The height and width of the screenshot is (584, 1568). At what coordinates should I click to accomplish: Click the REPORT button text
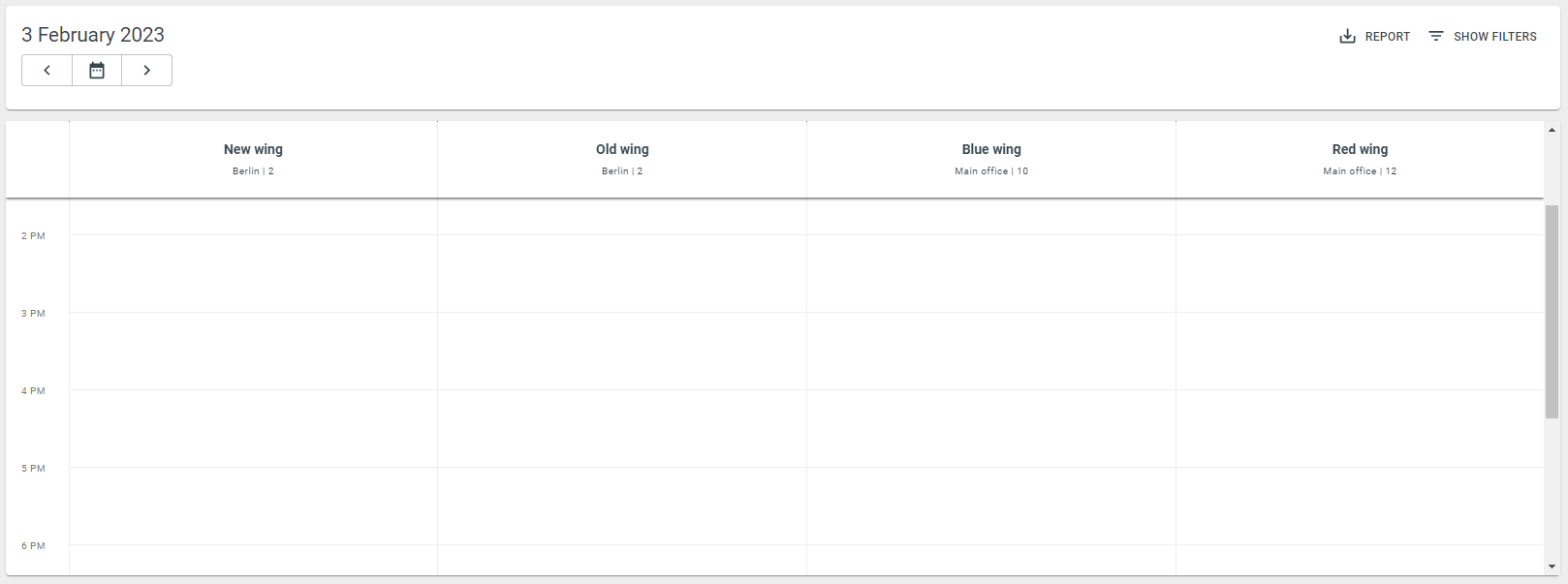(1387, 37)
